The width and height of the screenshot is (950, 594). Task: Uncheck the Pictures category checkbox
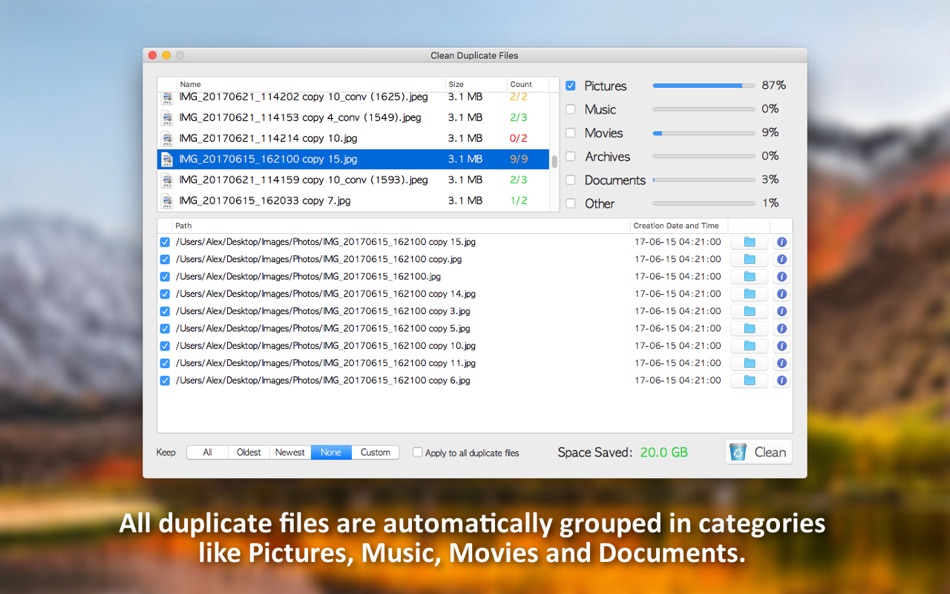coord(570,85)
